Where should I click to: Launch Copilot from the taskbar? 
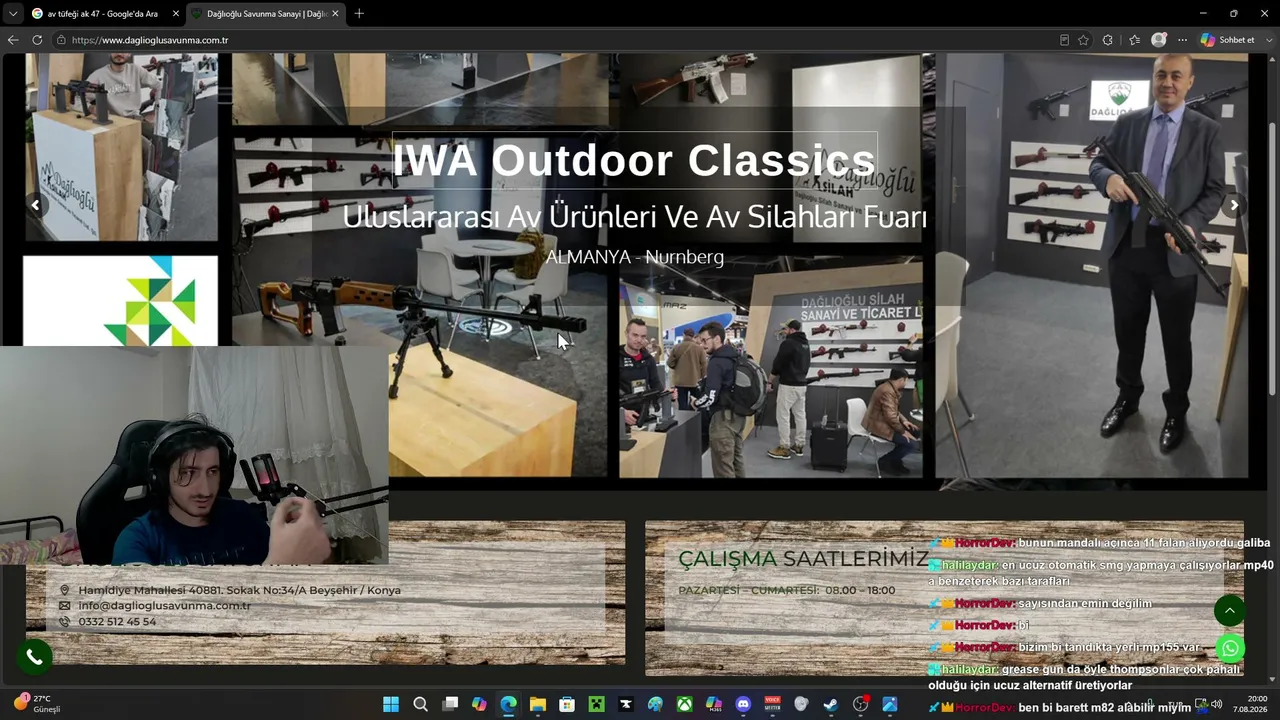point(479,704)
